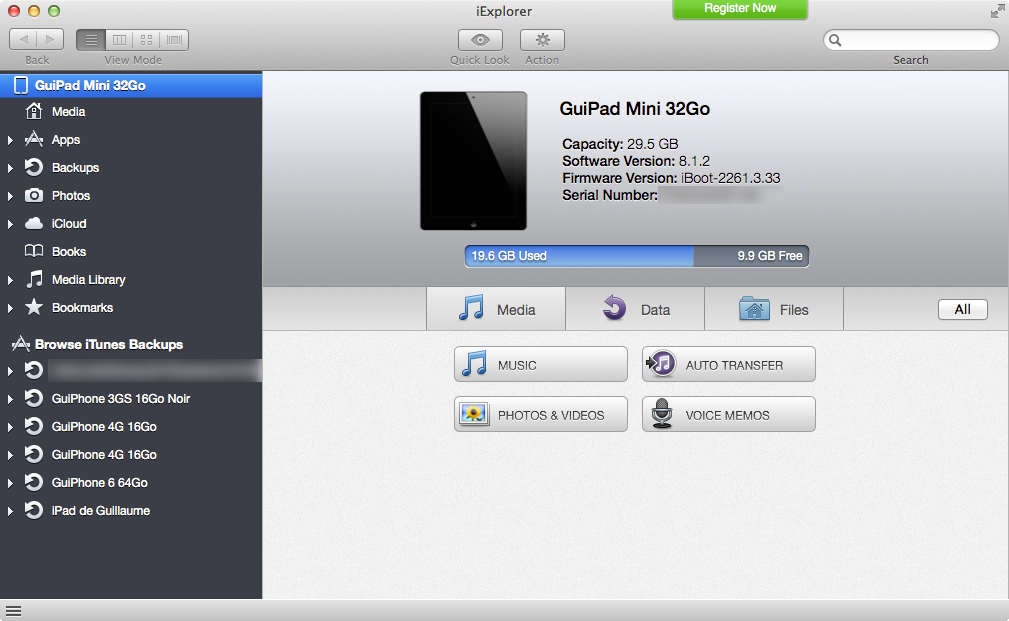Click the Photos camera icon in sidebar
Viewport: 1009px width, 621px height.
click(33, 195)
